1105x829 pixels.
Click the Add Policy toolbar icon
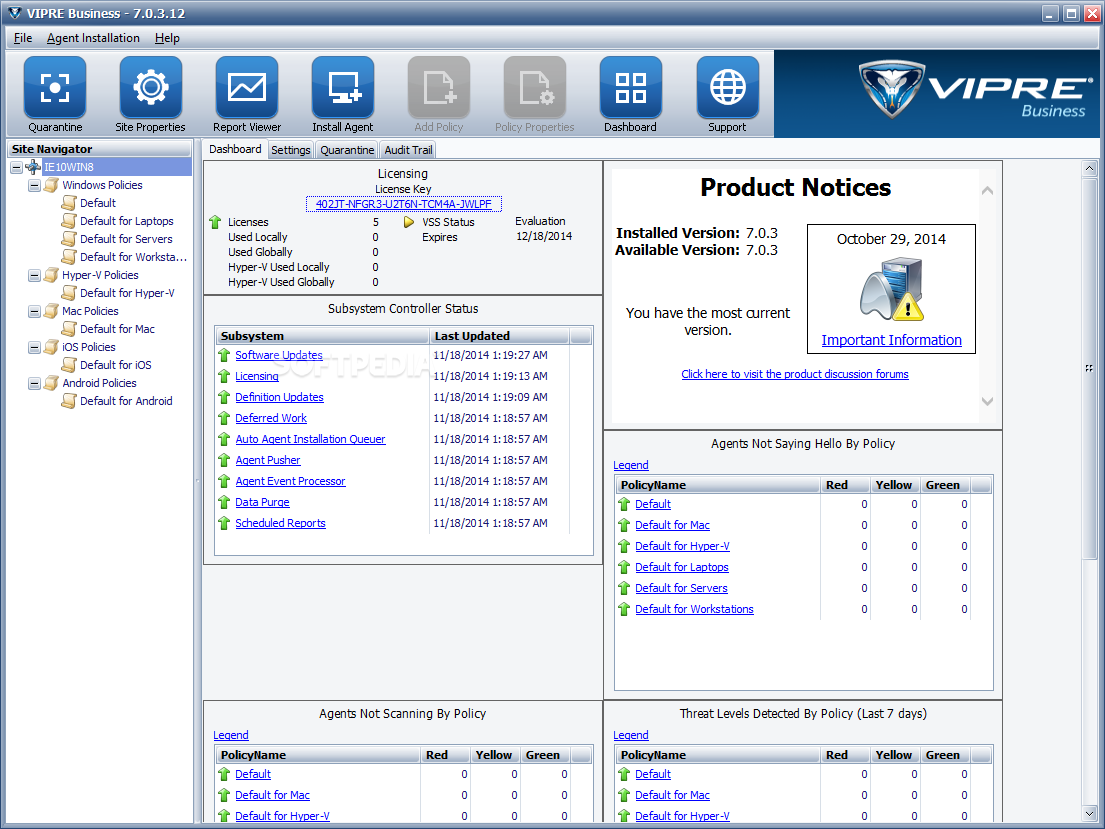(438, 88)
